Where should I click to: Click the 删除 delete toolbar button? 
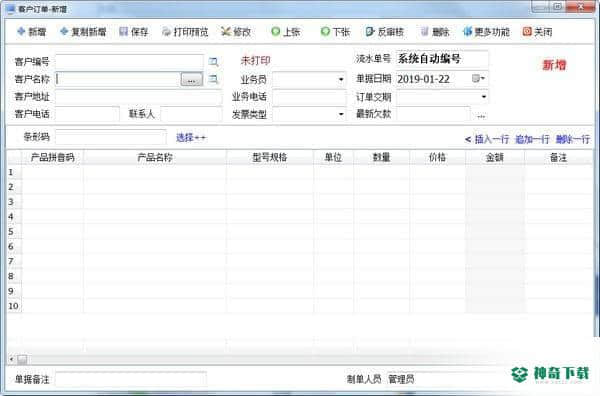[435, 32]
